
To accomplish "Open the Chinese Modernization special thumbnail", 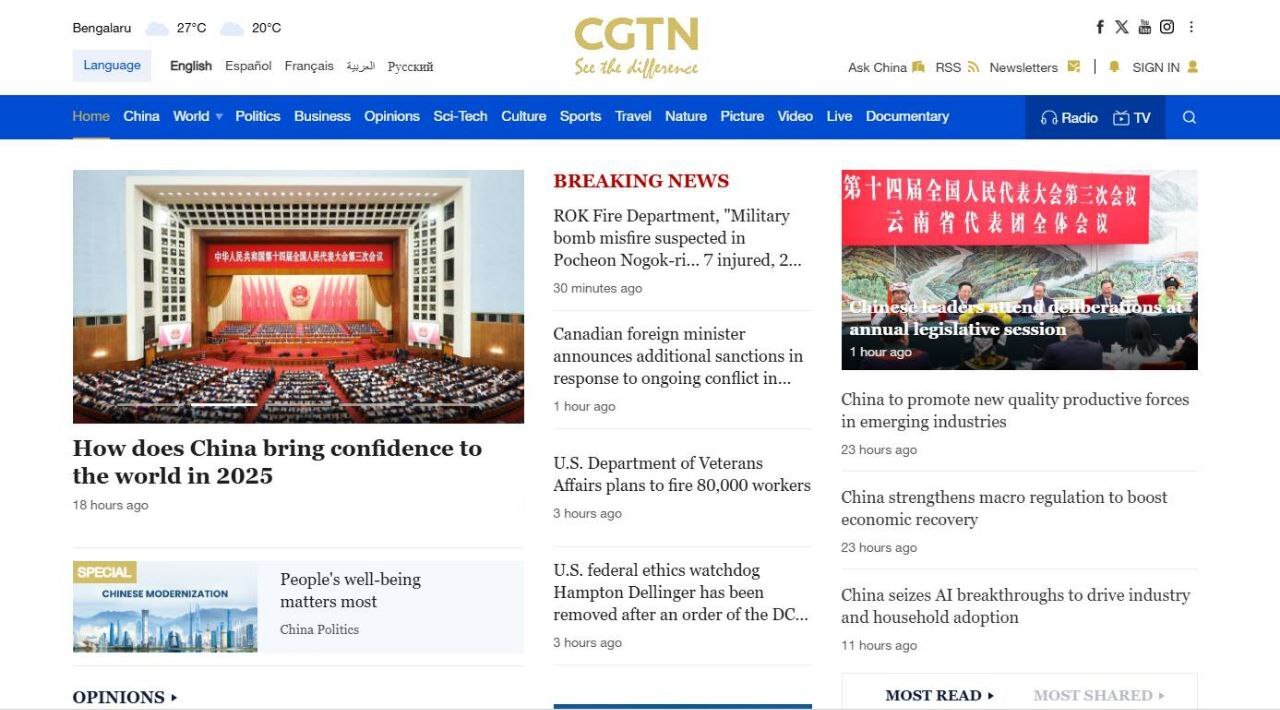I will tap(165, 607).
